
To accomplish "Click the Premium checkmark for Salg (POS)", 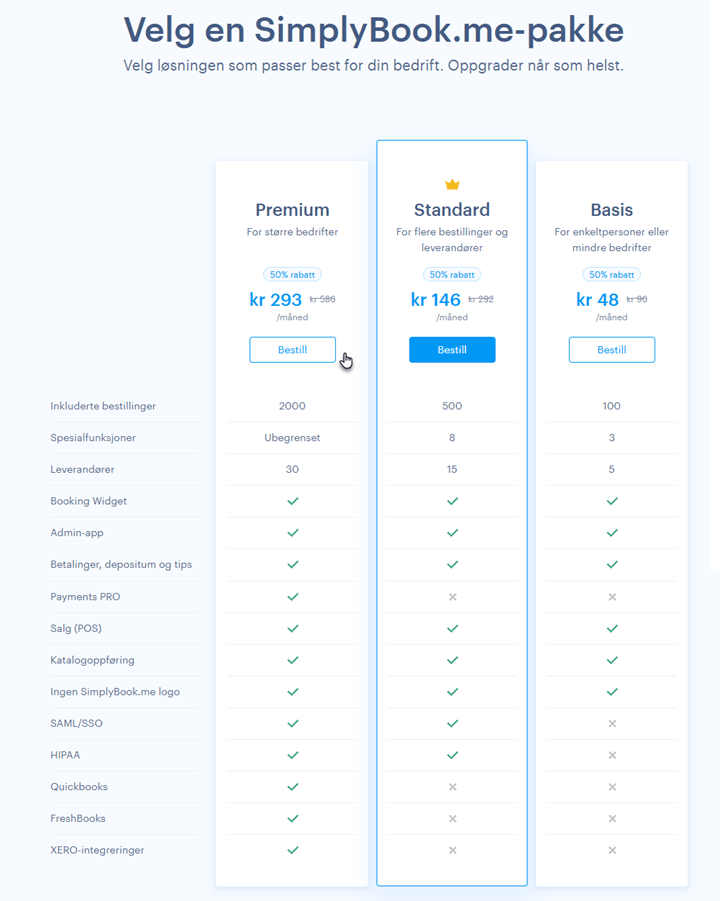I will point(293,628).
